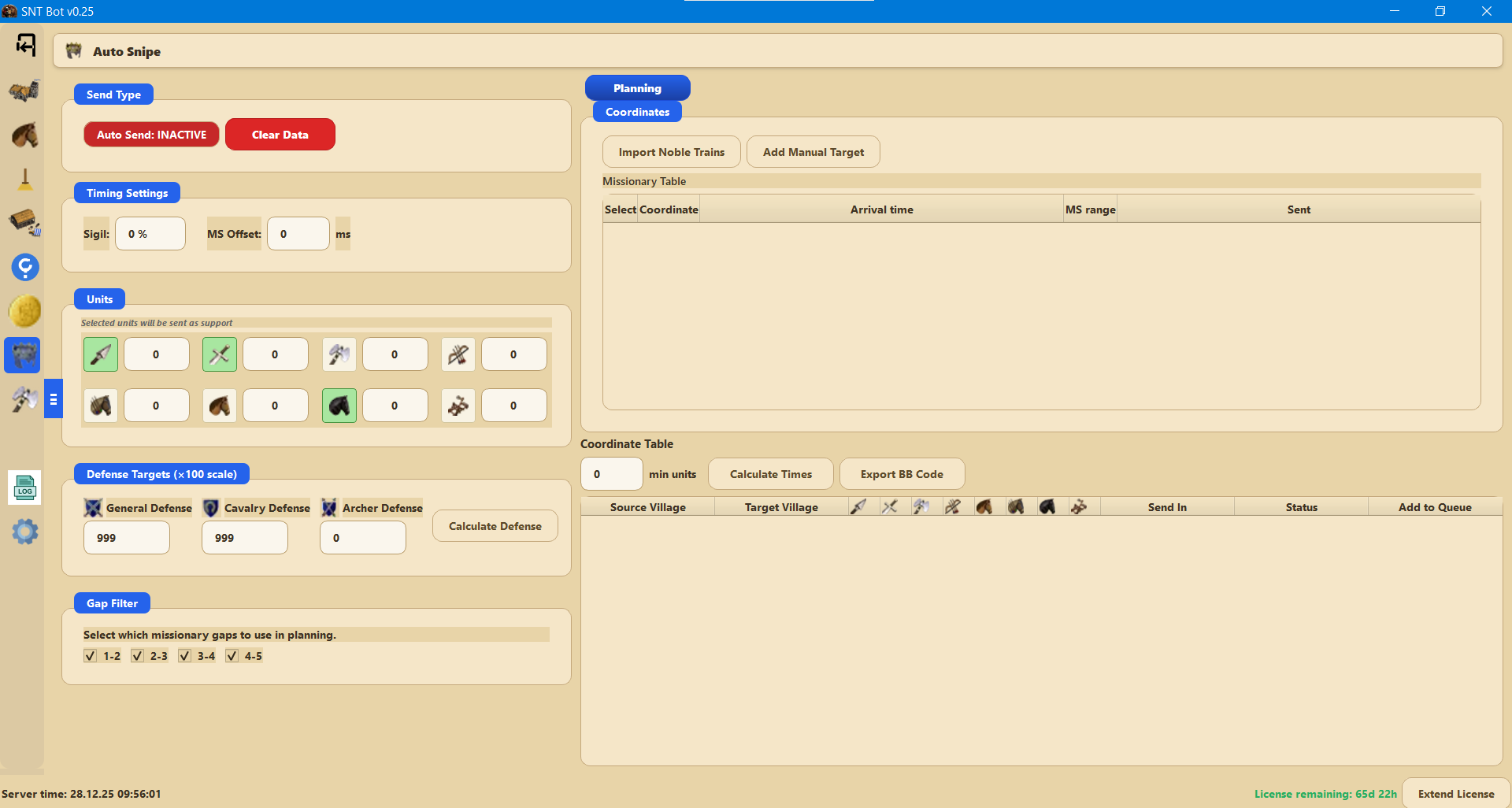Click the gold coin sidebar icon
1512x808 pixels.
click(24, 311)
